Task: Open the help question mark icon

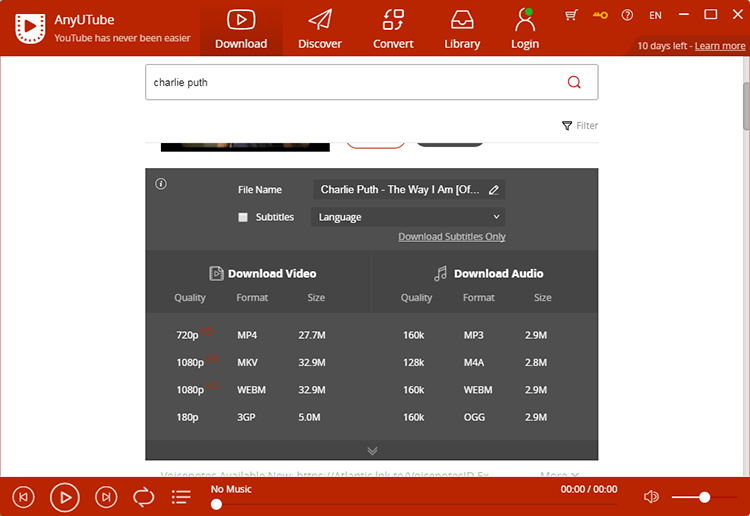Action: coord(627,15)
